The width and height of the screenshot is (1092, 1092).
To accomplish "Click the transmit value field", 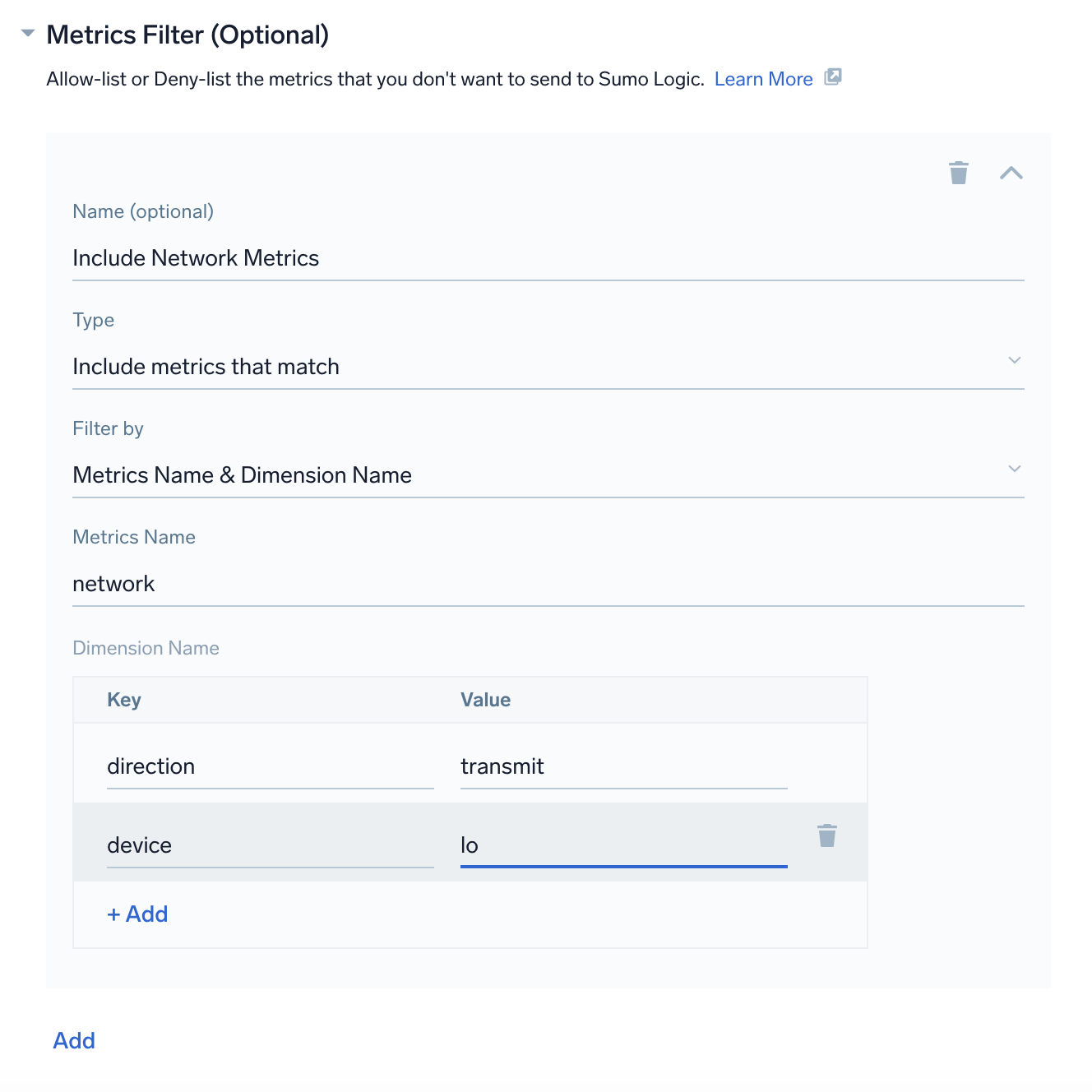I will [x=622, y=766].
